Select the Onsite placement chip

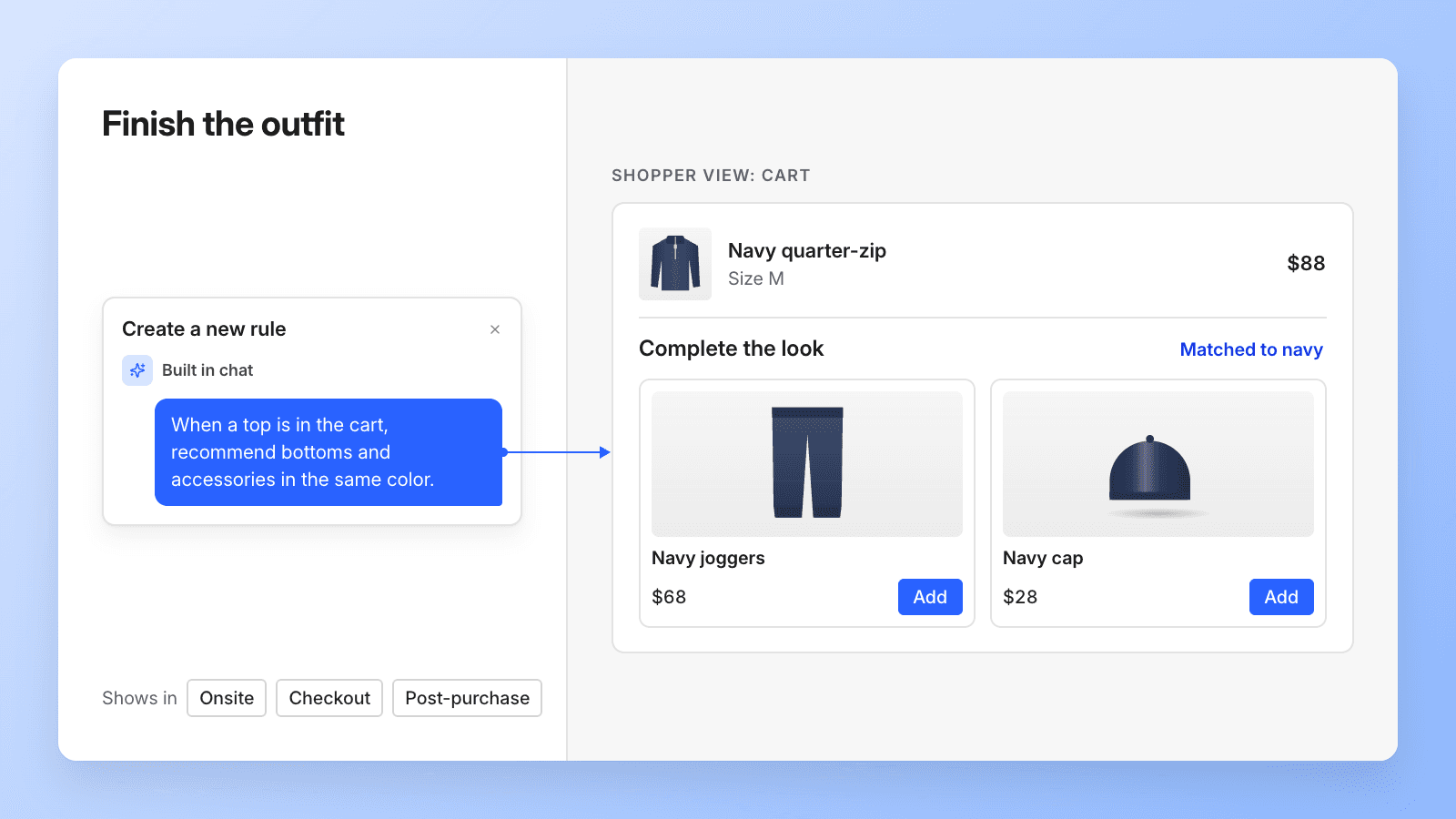(x=227, y=698)
